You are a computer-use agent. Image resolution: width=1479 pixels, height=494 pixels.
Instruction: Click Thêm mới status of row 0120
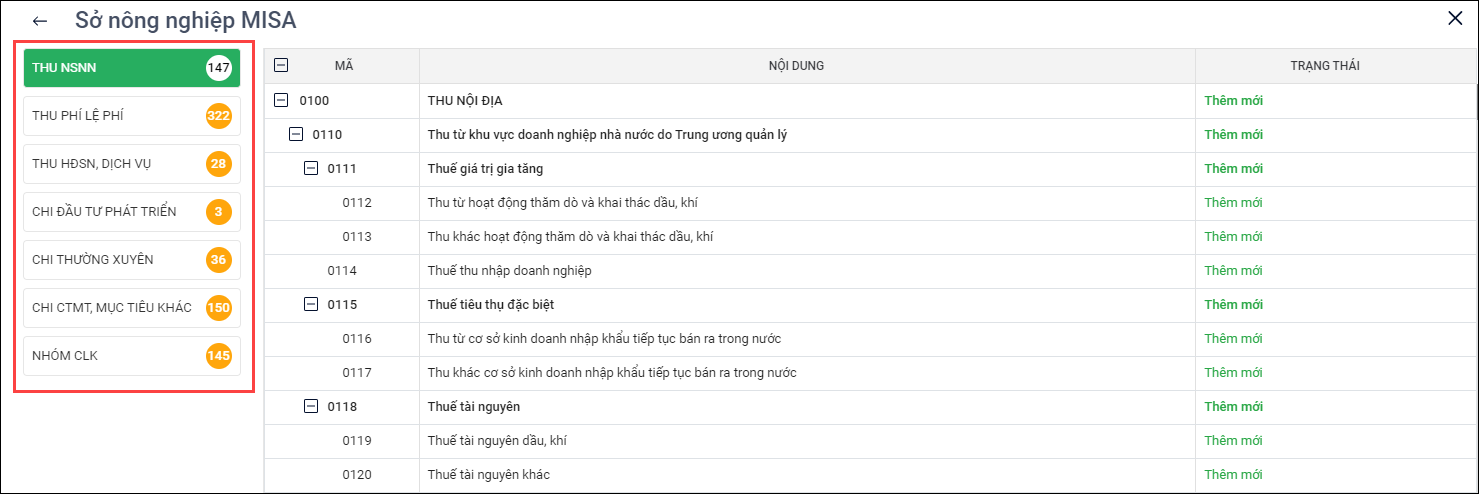coord(1233,474)
